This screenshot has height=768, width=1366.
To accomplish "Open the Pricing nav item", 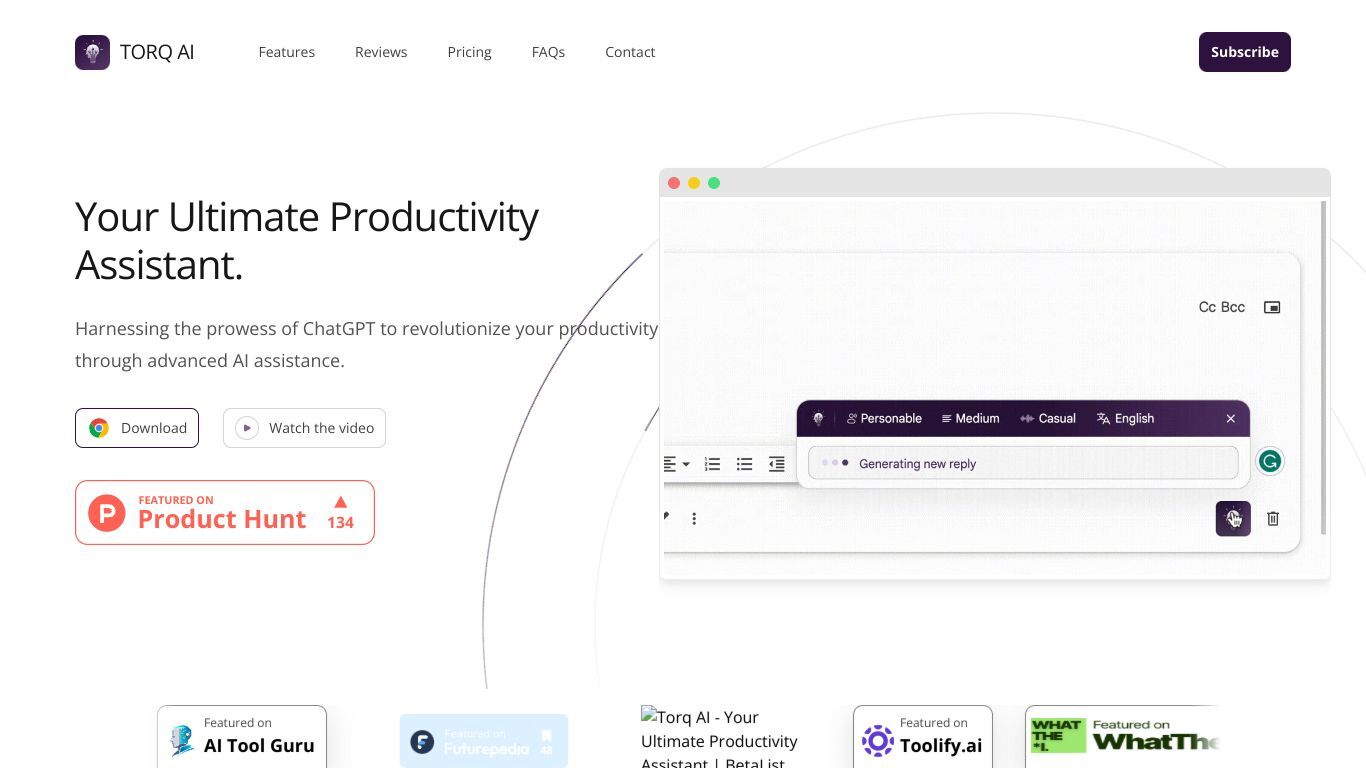I will point(469,52).
